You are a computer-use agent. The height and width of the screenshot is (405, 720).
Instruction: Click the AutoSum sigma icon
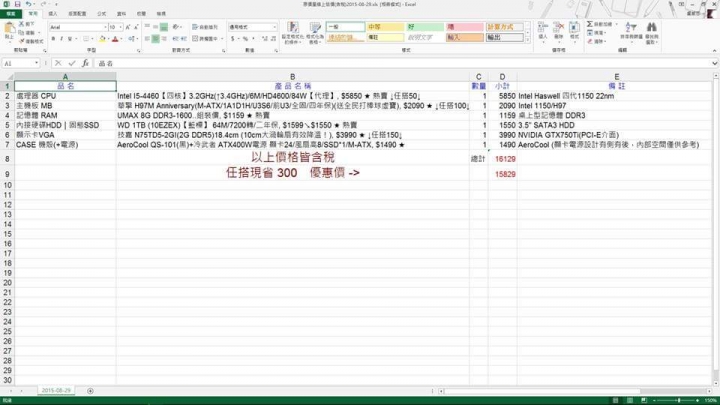pos(590,24)
